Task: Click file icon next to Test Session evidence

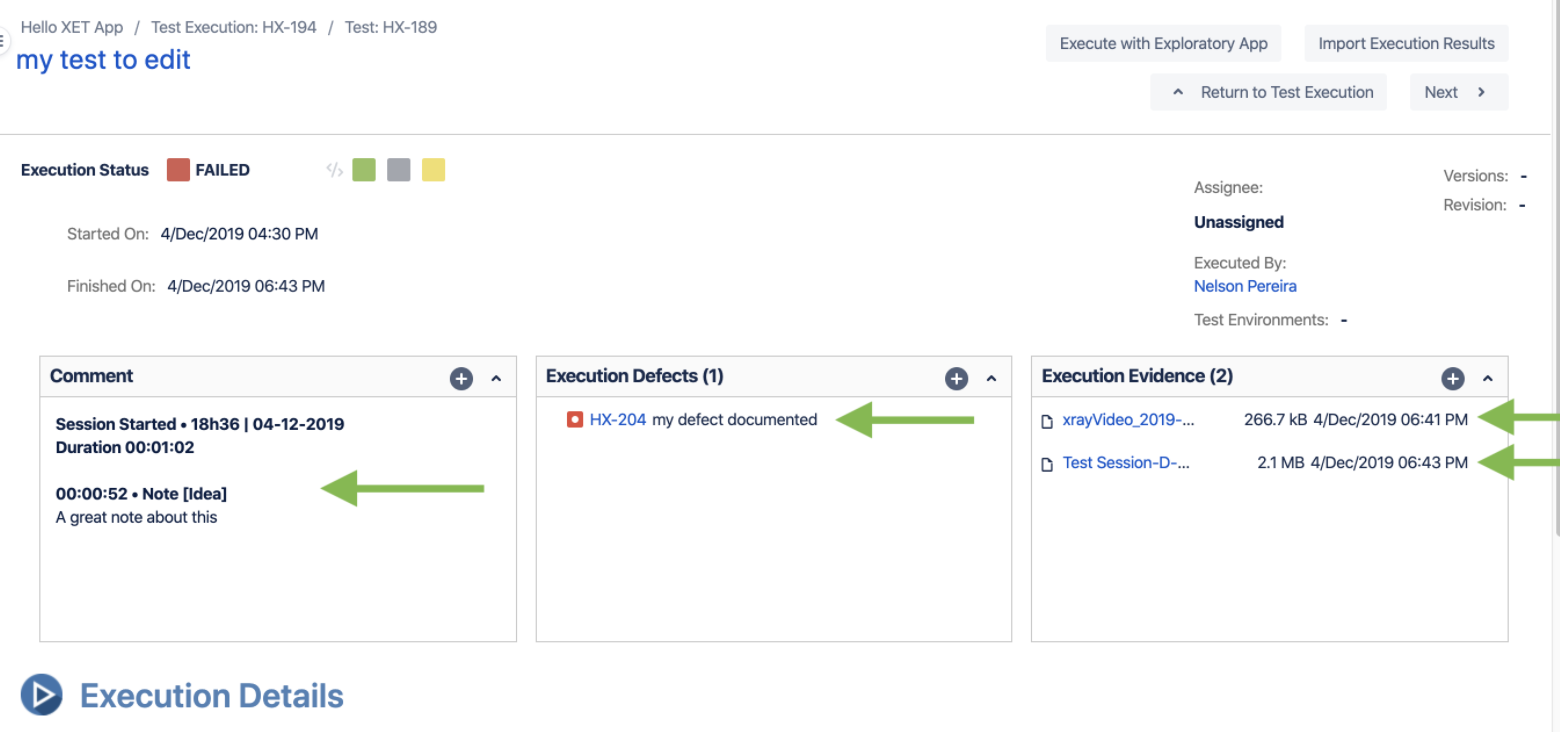Action: pyautogui.click(x=1047, y=464)
